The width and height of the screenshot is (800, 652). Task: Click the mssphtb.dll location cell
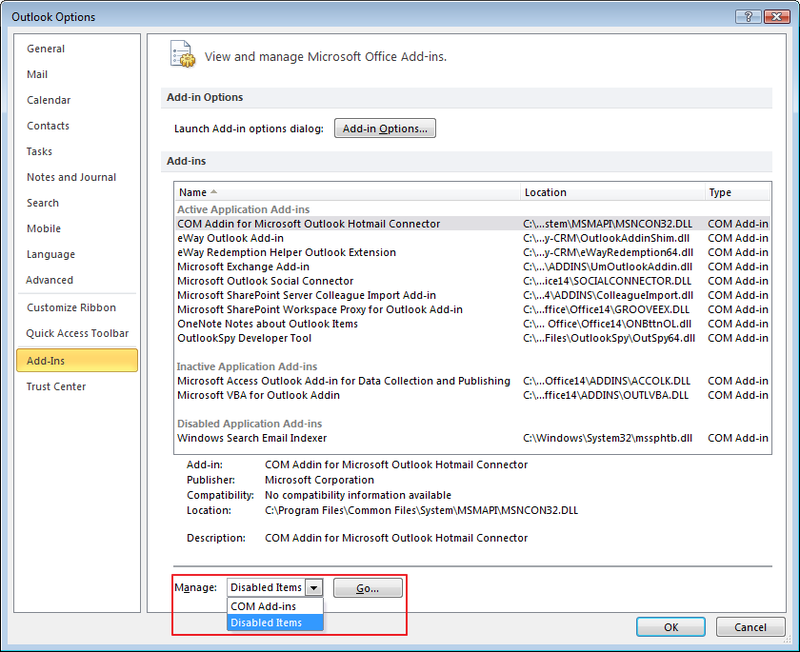608,438
